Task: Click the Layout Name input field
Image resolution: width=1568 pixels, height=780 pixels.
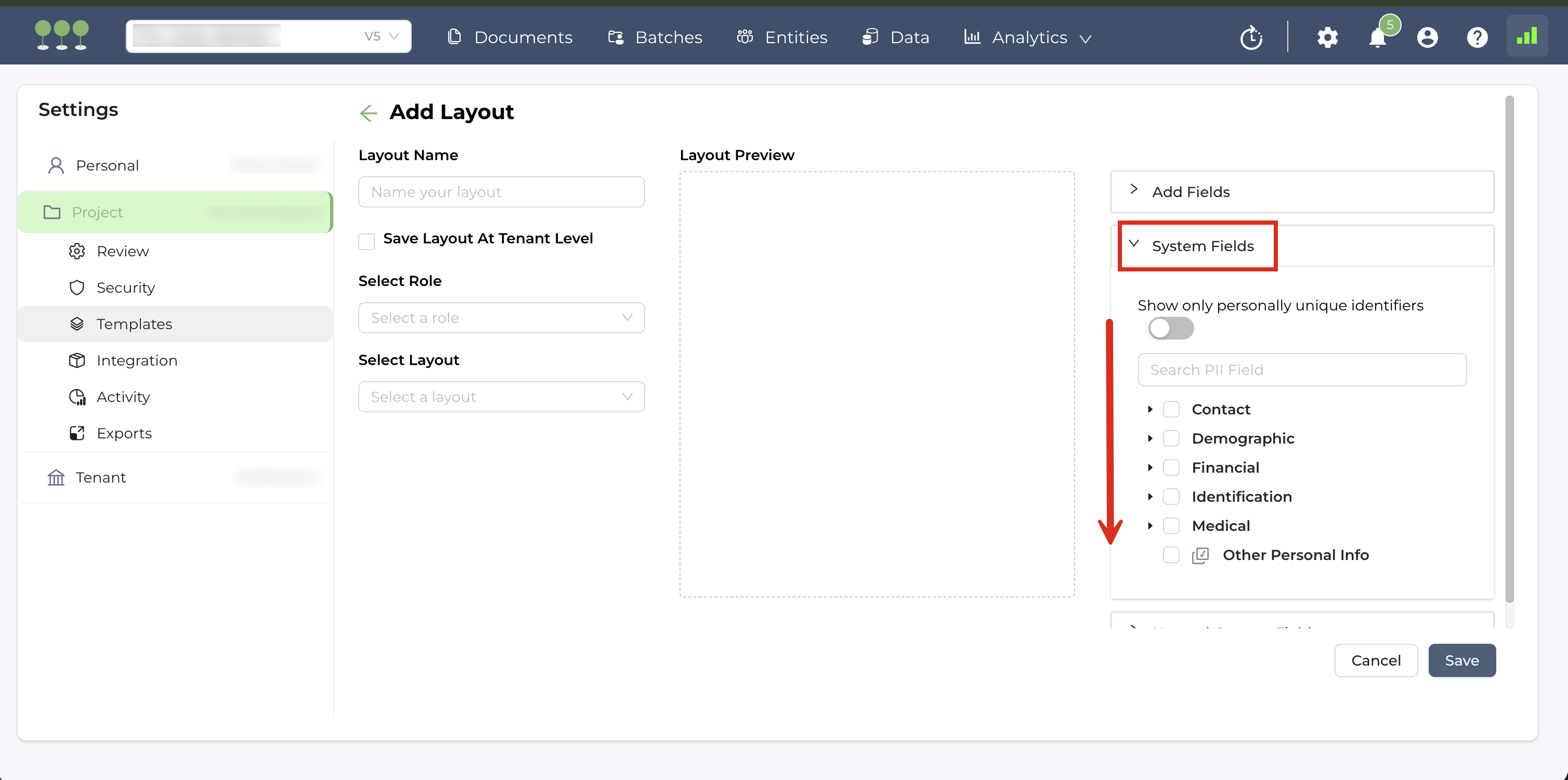Action: pos(501,192)
